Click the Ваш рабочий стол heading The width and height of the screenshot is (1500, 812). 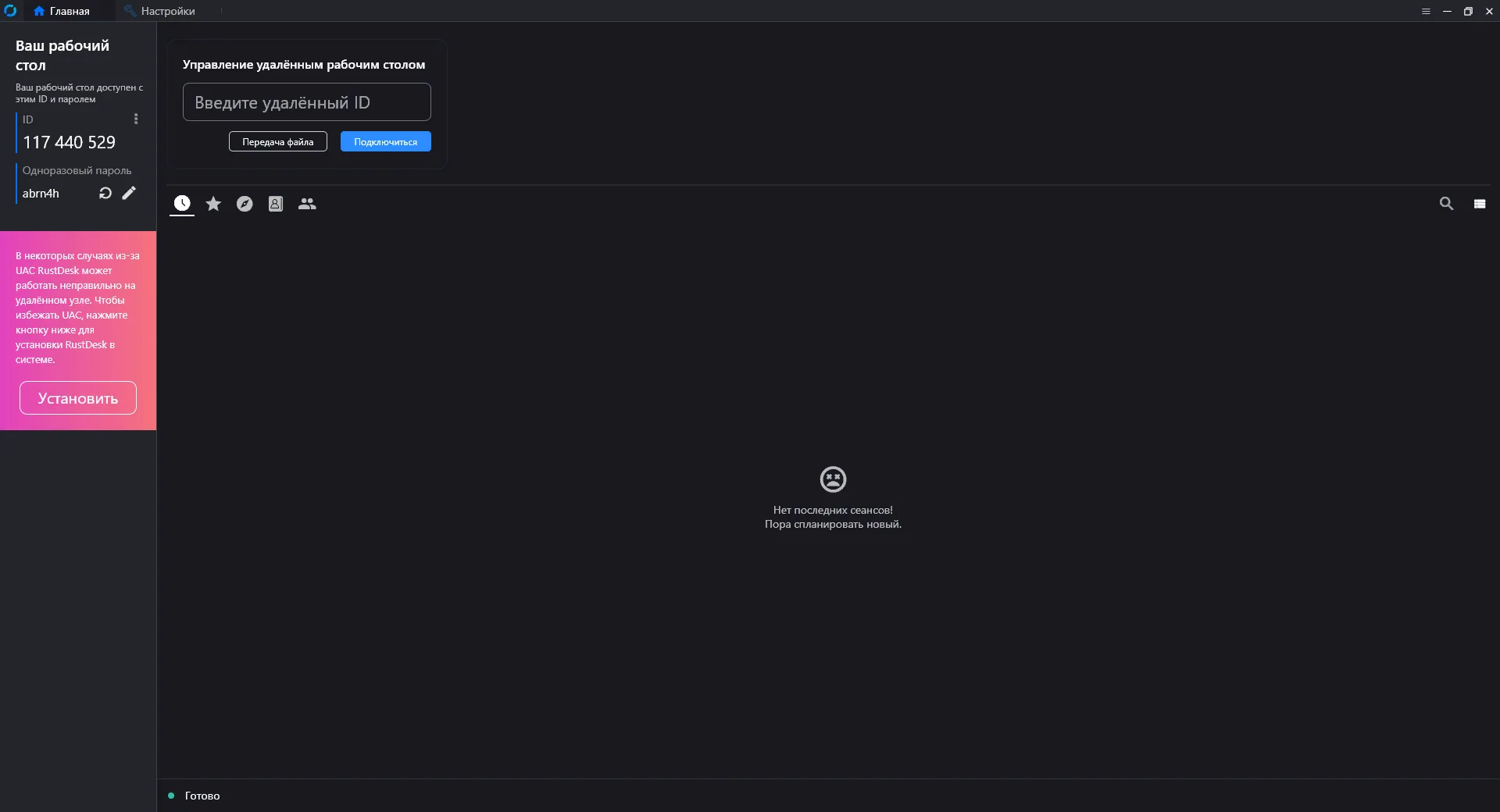pyautogui.click(x=62, y=55)
